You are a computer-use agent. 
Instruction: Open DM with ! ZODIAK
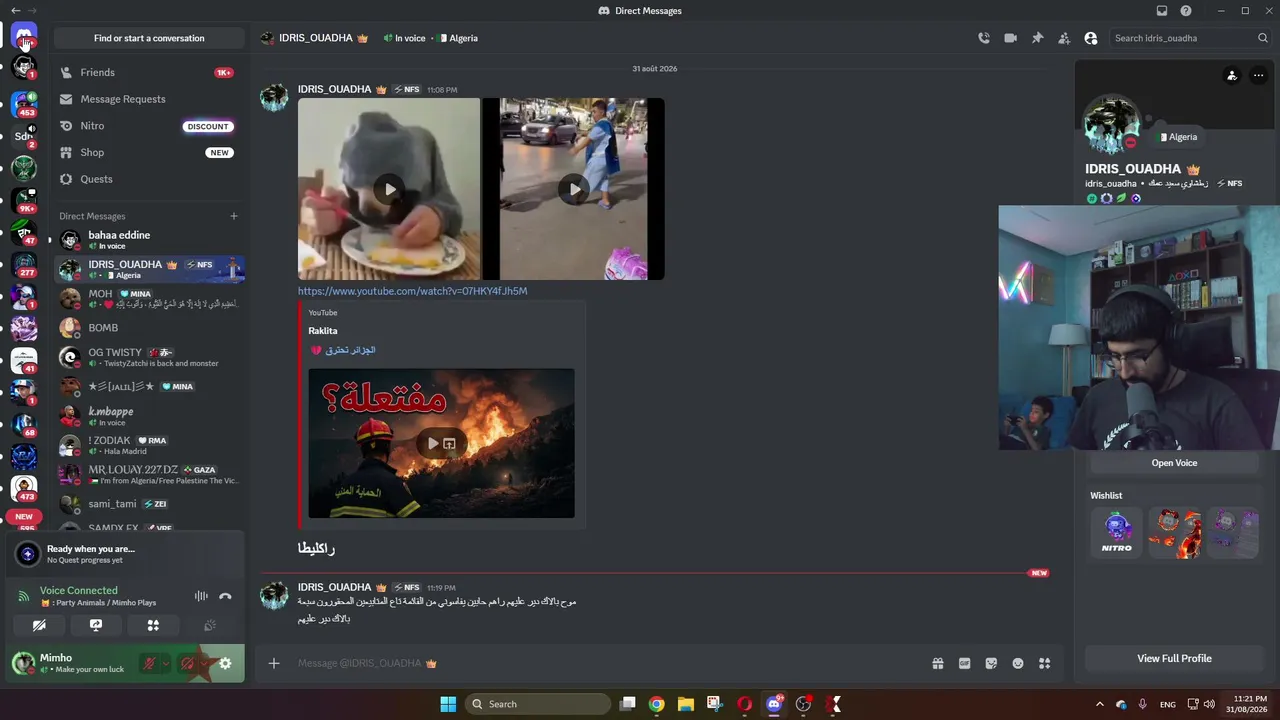[x=150, y=445]
